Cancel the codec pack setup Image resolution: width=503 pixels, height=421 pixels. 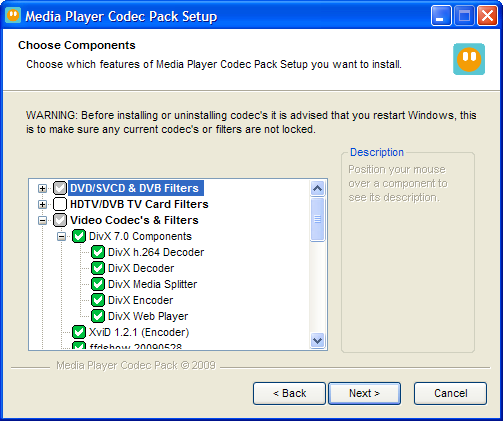point(450,393)
